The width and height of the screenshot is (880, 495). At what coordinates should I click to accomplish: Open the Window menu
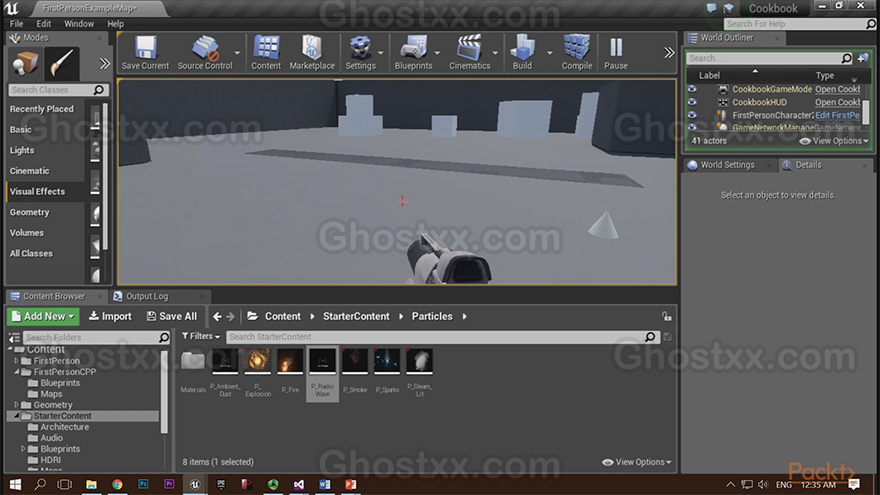pyautogui.click(x=79, y=24)
